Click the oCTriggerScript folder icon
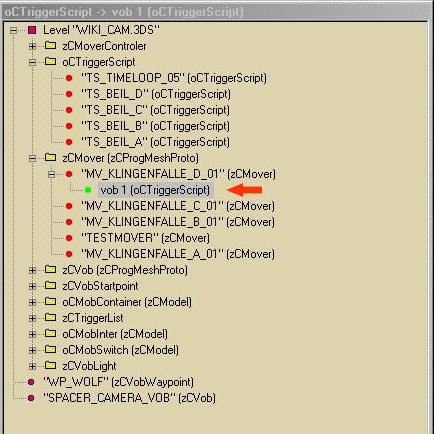 tap(50, 61)
